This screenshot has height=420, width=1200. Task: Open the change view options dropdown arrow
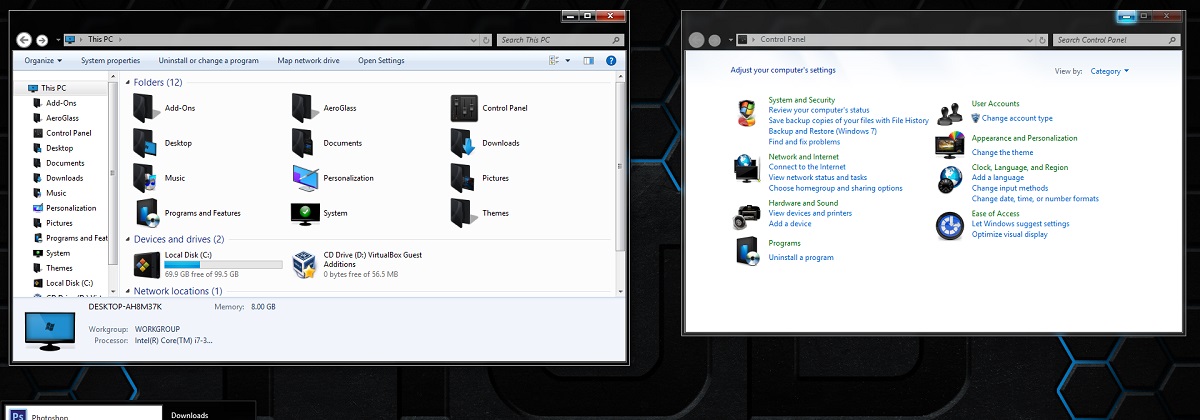coord(568,61)
